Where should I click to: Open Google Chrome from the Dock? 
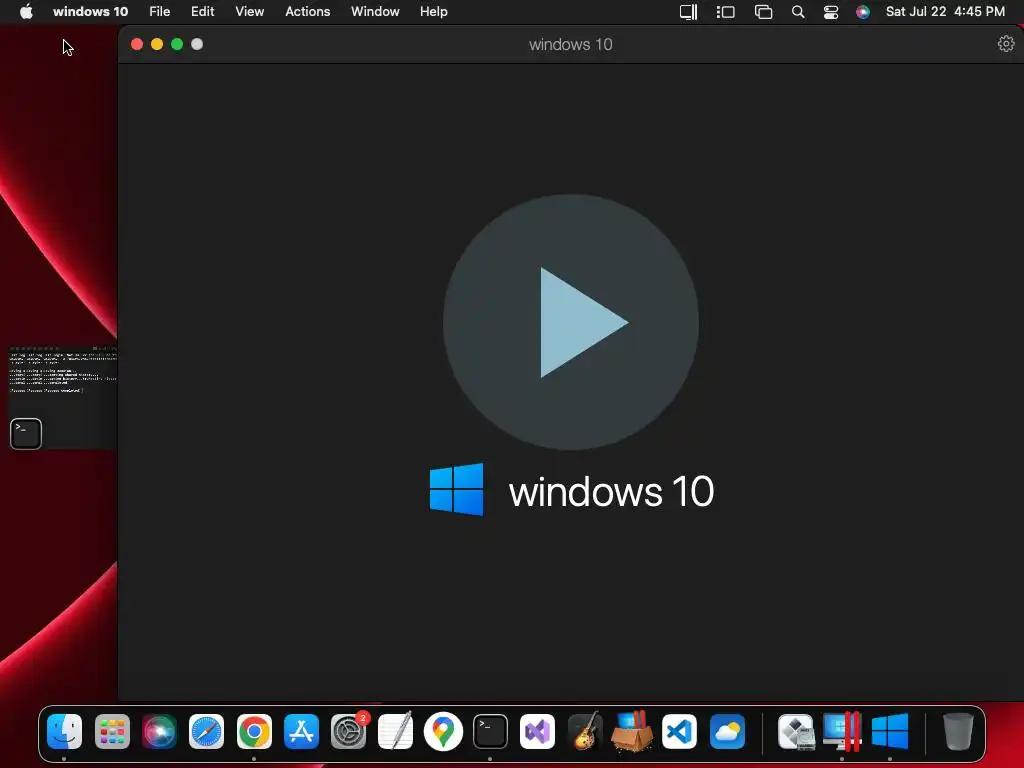[x=254, y=731]
